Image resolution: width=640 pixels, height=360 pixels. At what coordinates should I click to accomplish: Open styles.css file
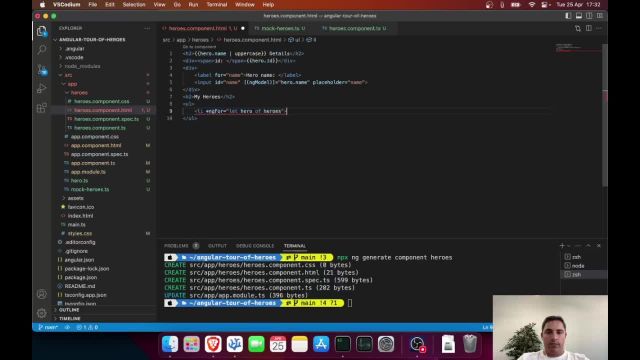click(80, 233)
